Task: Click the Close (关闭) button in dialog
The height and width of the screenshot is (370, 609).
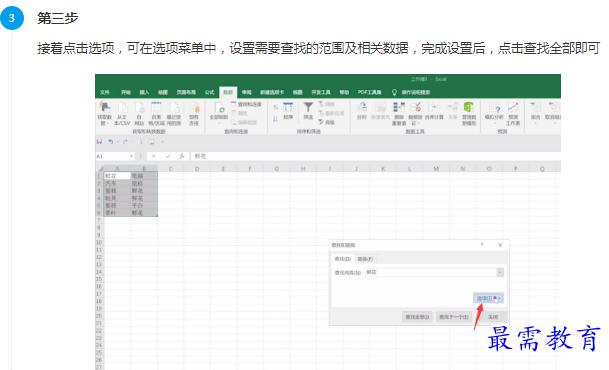Action: [493, 317]
